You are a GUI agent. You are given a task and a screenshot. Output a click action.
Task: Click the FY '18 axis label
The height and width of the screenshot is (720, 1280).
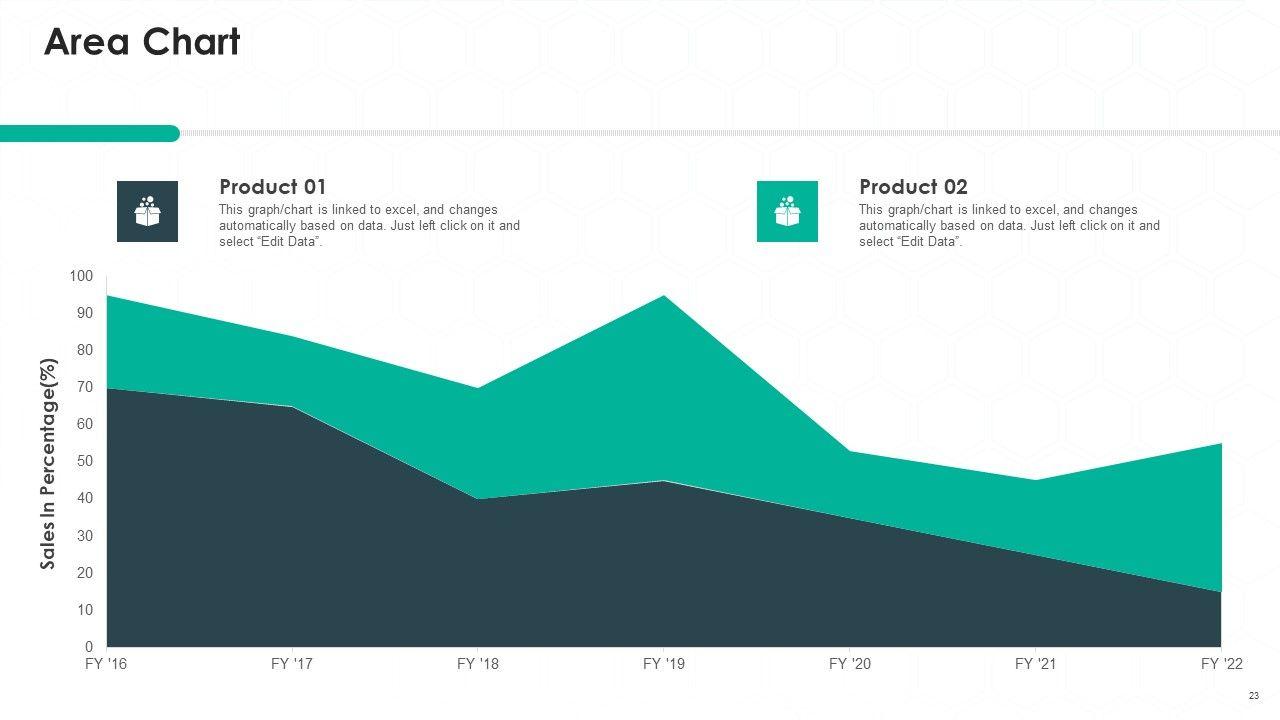coord(478,664)
